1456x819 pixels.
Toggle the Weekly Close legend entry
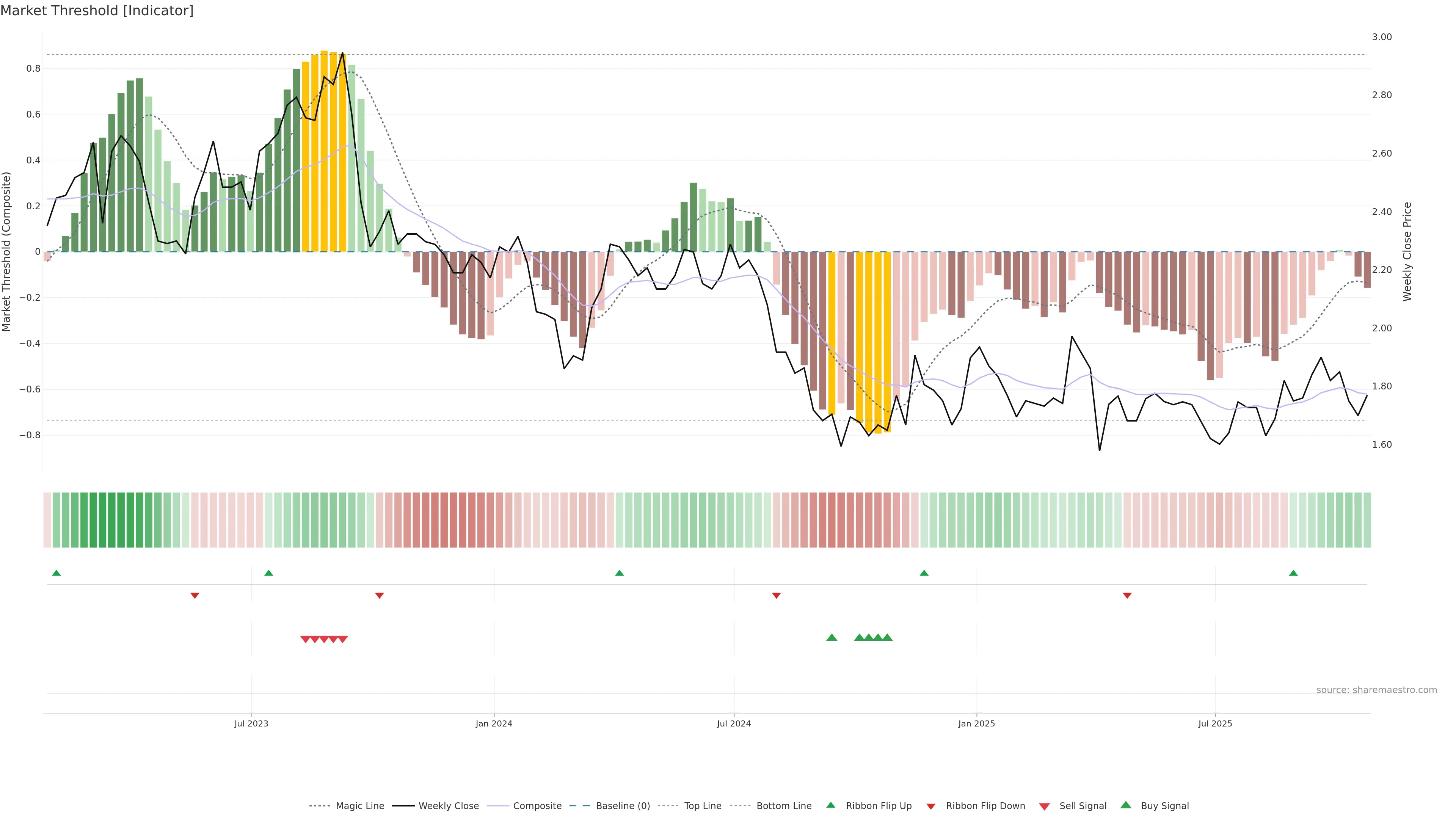point(448,806)
